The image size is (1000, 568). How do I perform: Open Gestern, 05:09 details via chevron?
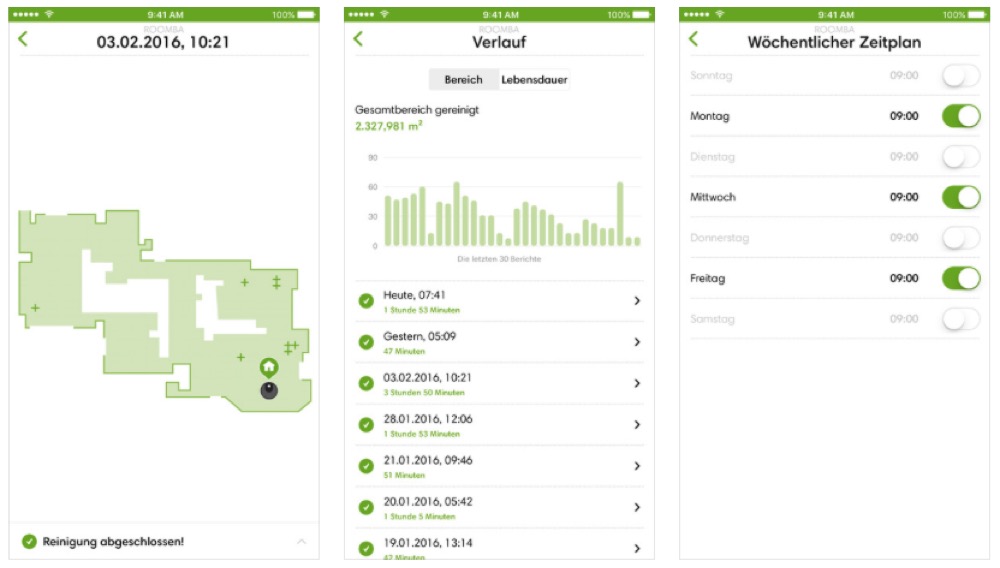click(x=637, y=342)
